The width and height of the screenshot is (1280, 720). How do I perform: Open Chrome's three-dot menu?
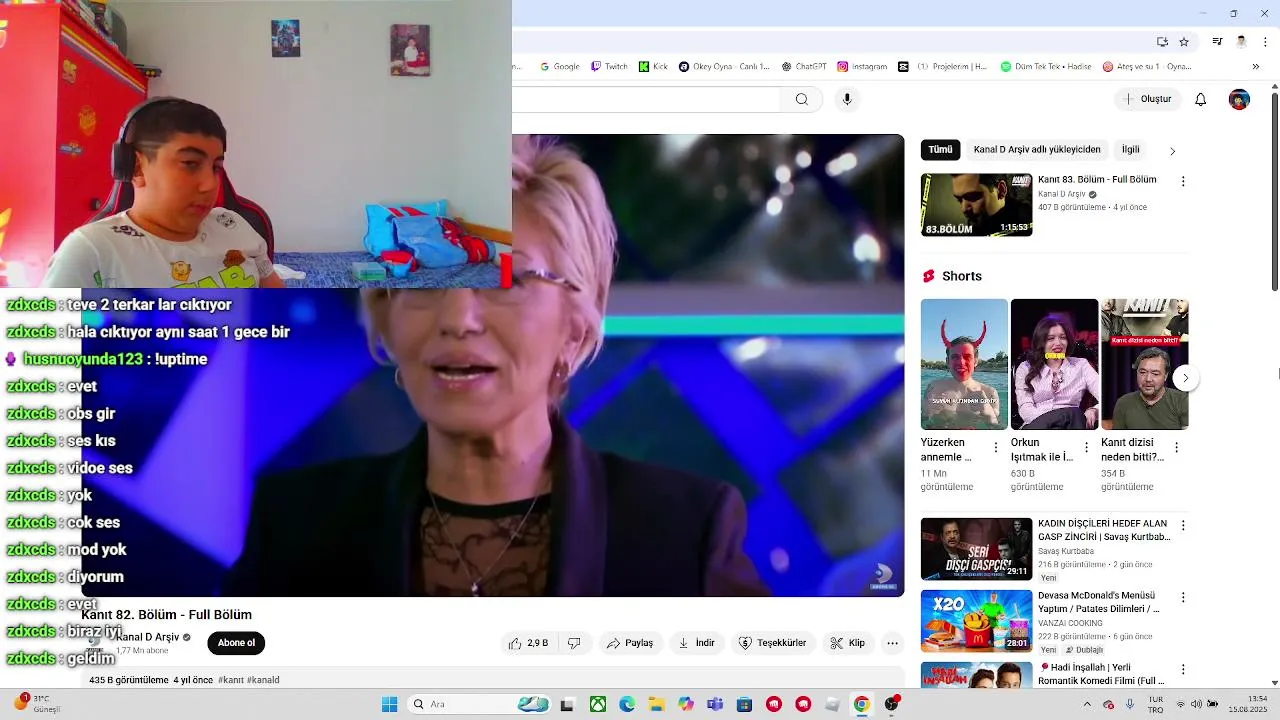(1264, 42)
